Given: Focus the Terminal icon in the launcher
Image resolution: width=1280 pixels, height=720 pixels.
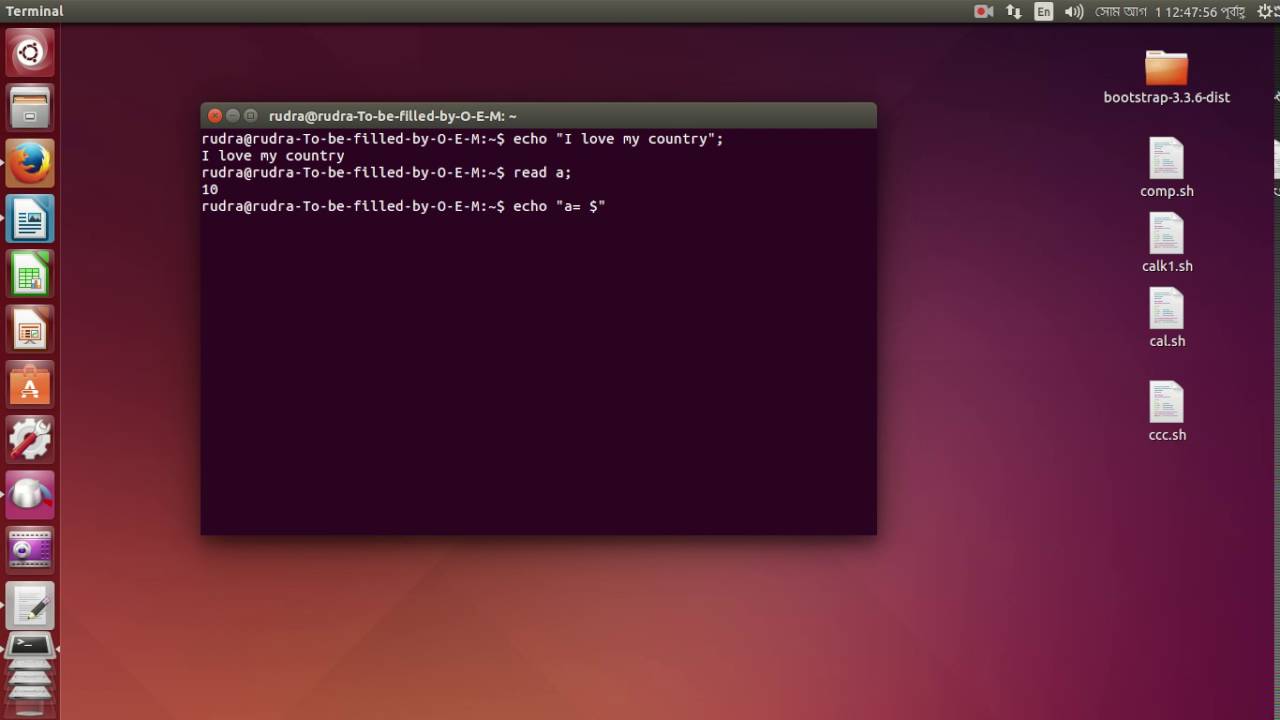Looking at the screenshot, I should pyautogui.click(x=30, y=647).
